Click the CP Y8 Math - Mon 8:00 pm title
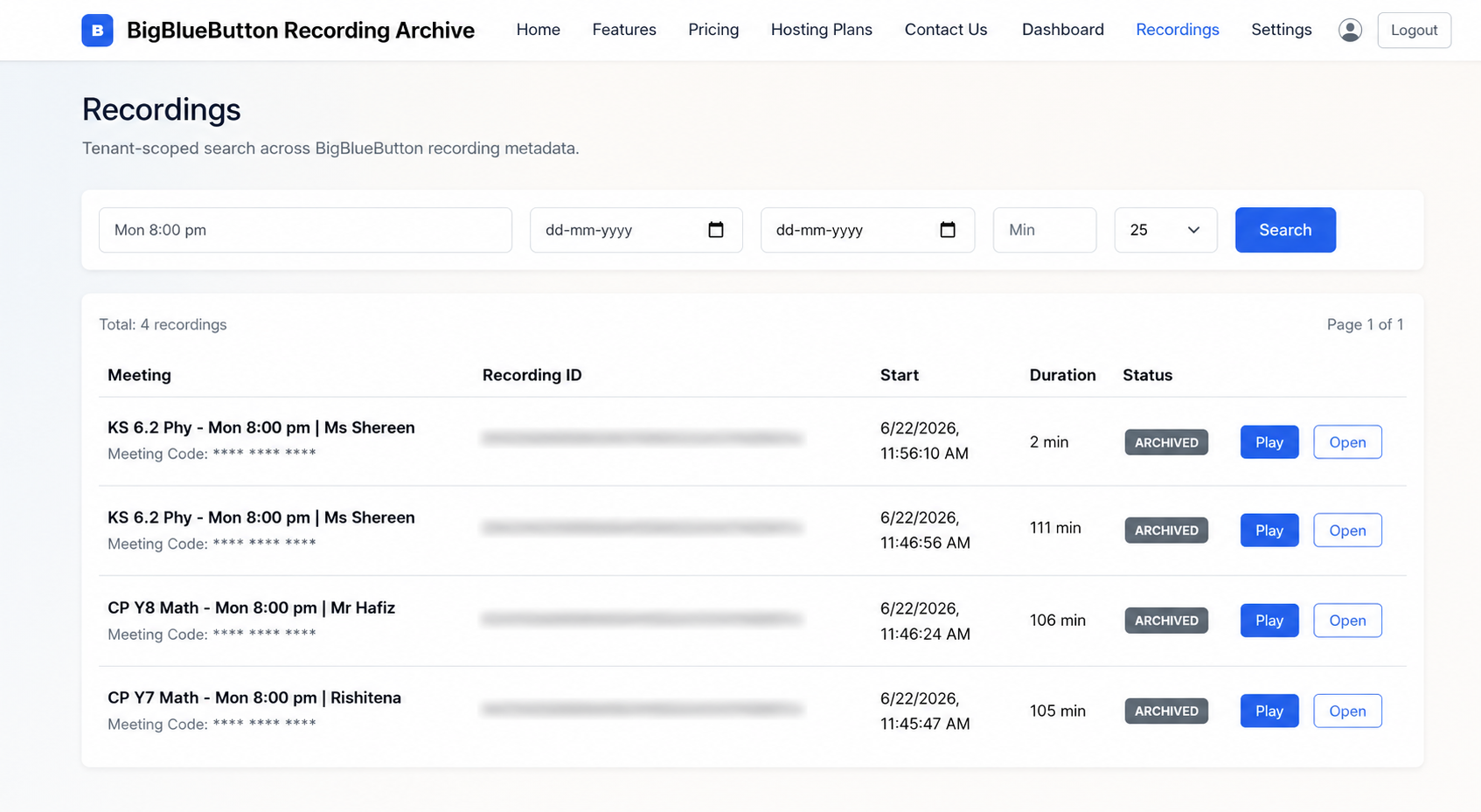1481x812 pixels. click(252, 607)
